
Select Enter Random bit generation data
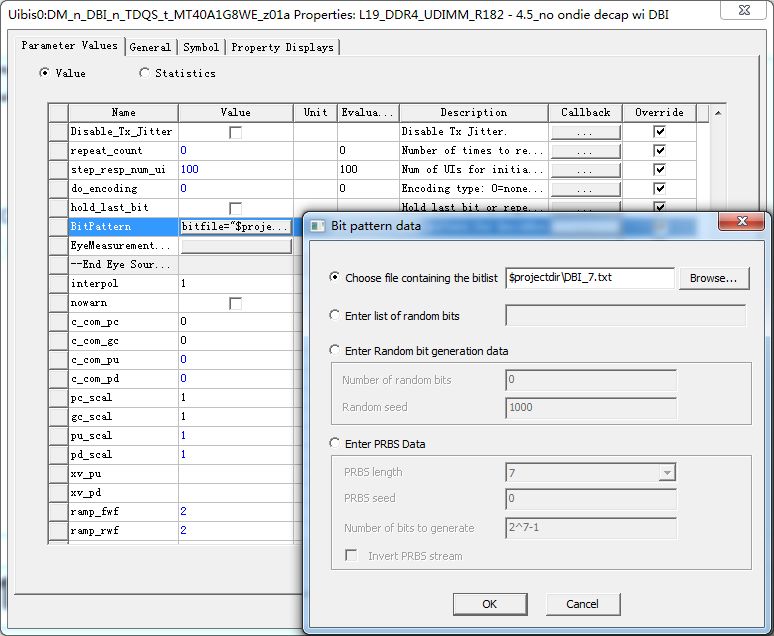coord(335,350)
